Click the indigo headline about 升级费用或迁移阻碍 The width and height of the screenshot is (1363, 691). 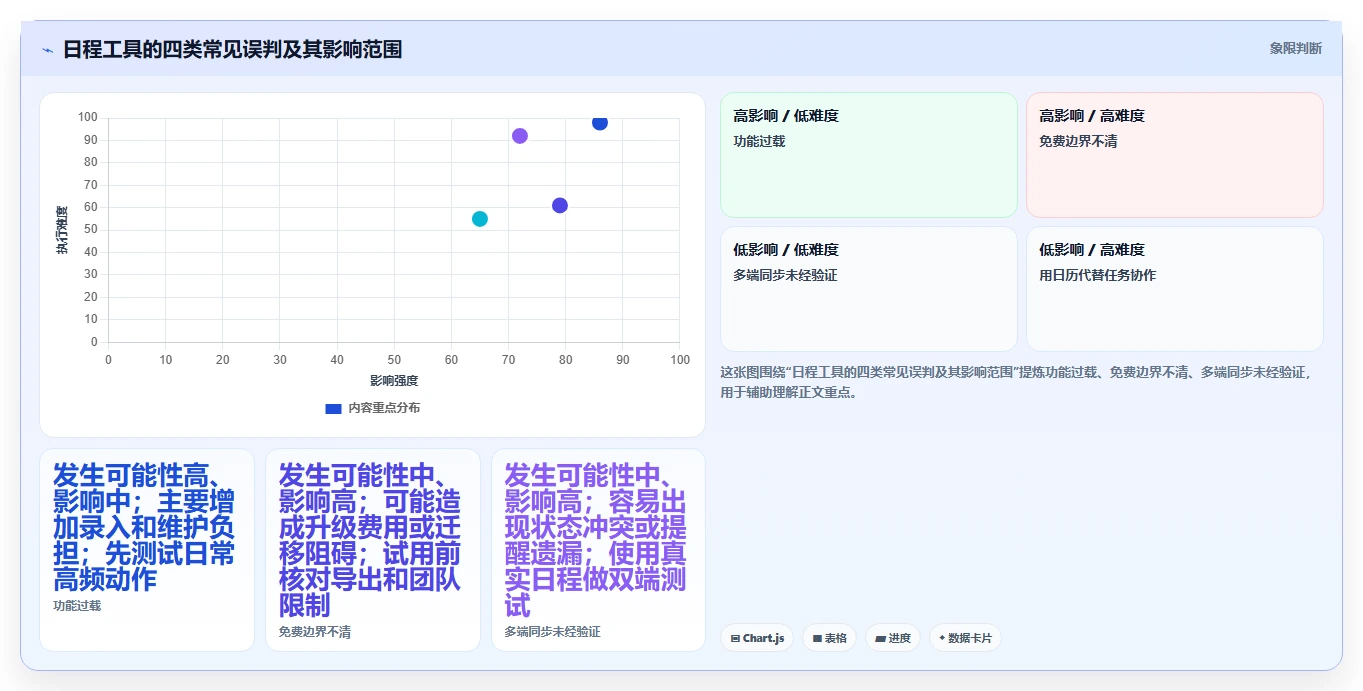(x=371, y=540)
